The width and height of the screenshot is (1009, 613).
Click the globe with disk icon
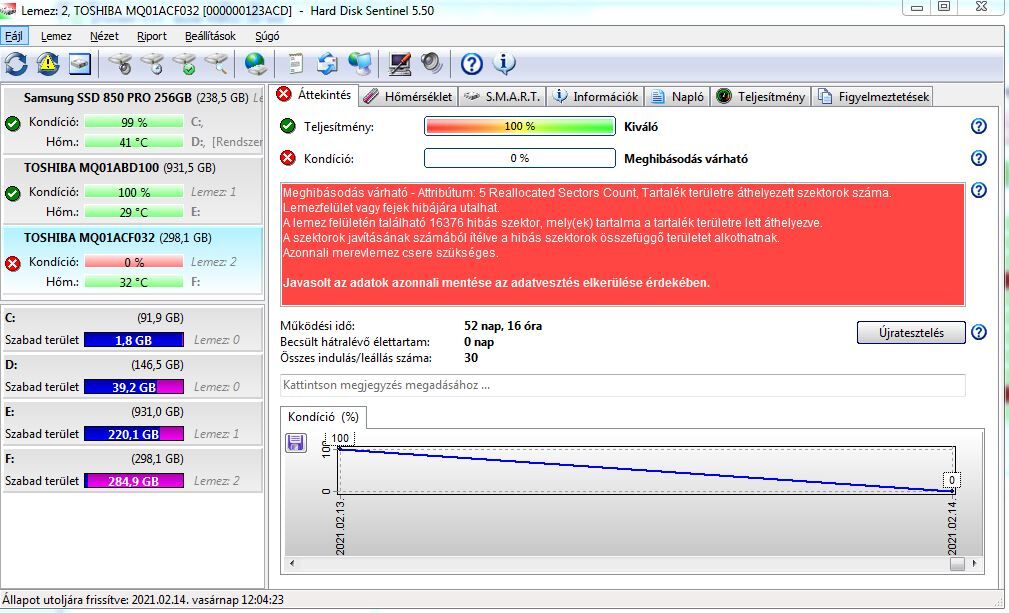point(256,64)
